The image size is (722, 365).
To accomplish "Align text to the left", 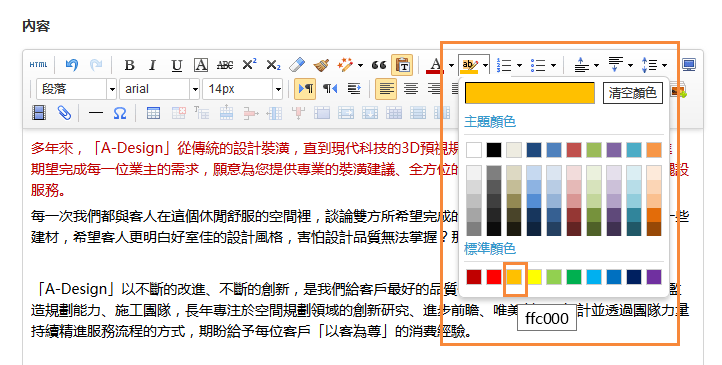I will [x=386, y=89].
